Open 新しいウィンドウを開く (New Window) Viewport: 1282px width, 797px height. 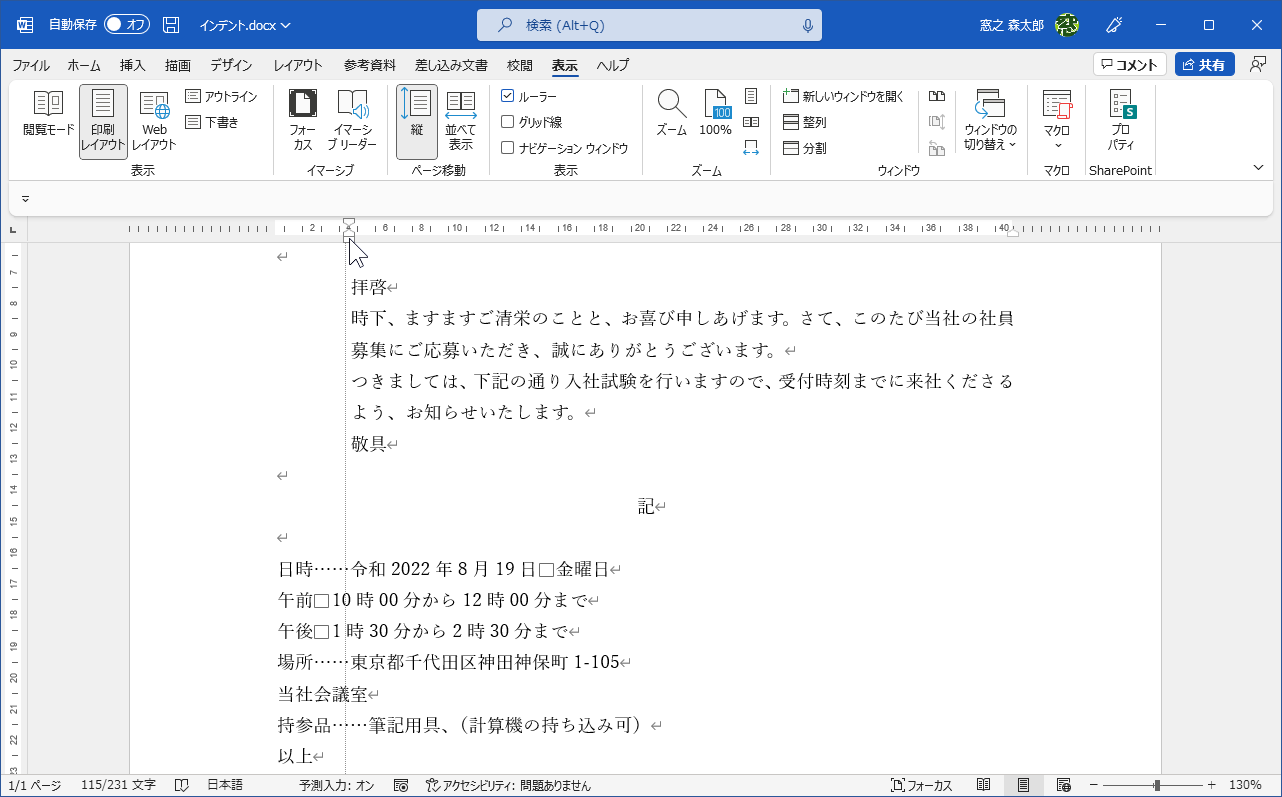point(843,96)
